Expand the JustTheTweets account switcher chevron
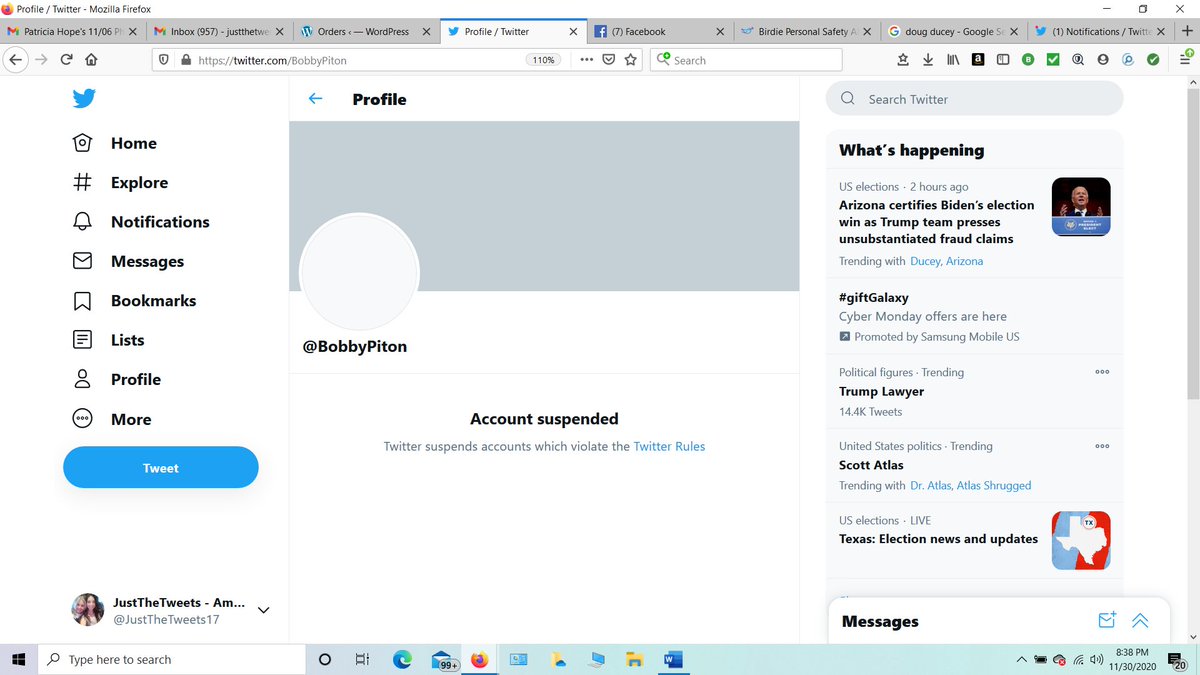1200x675 pixels. pos(264,609)
